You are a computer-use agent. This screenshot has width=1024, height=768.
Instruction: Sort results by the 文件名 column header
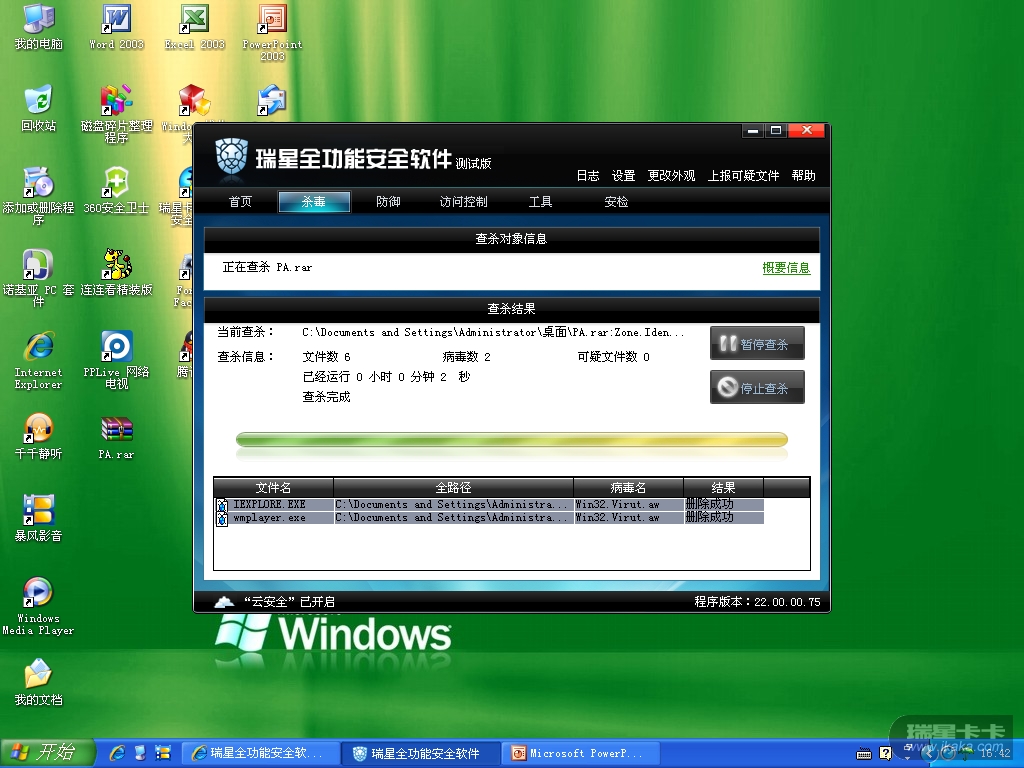point(273,488)
